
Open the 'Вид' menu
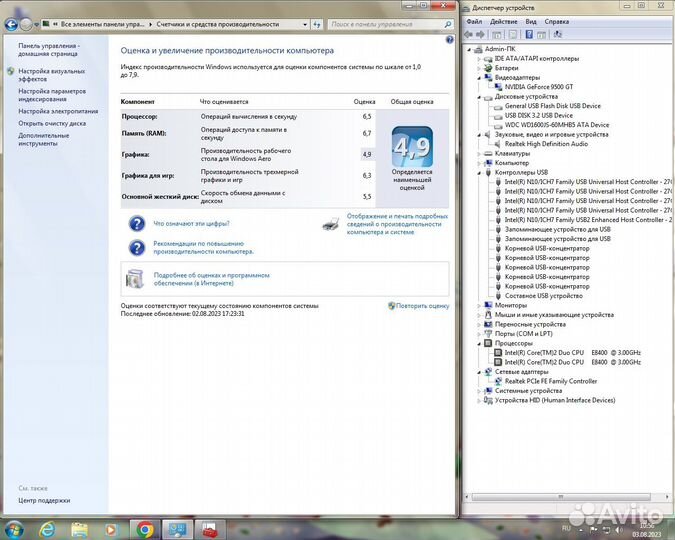point(531,22)
